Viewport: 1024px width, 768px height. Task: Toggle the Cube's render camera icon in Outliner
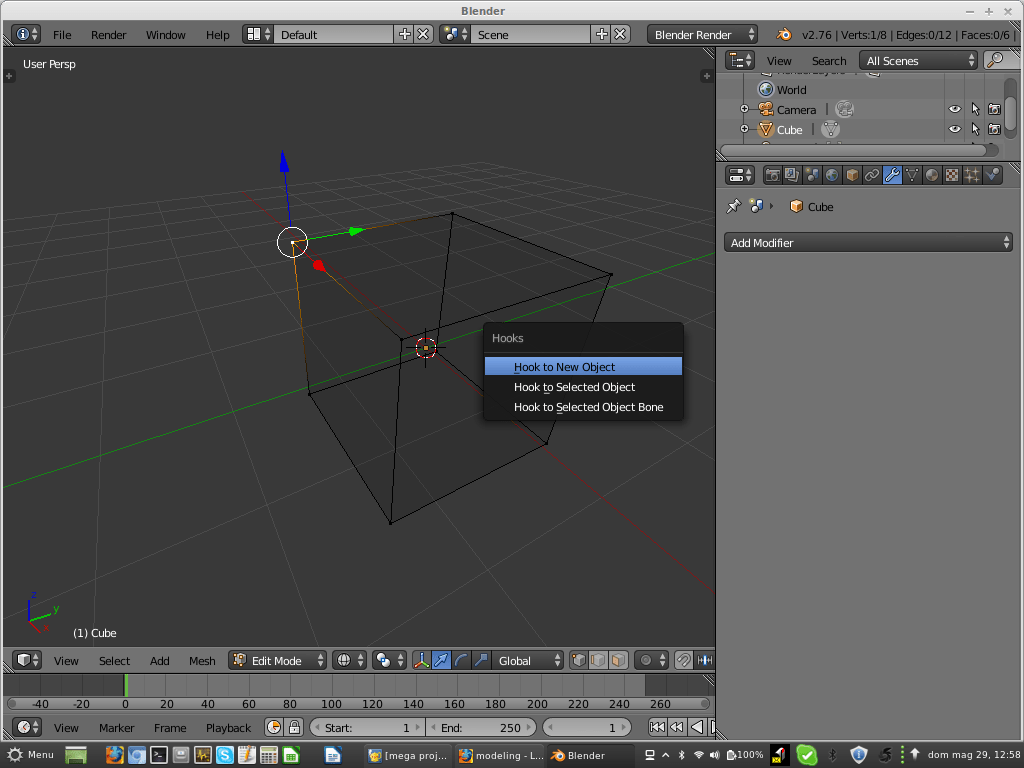pos(996,129)
